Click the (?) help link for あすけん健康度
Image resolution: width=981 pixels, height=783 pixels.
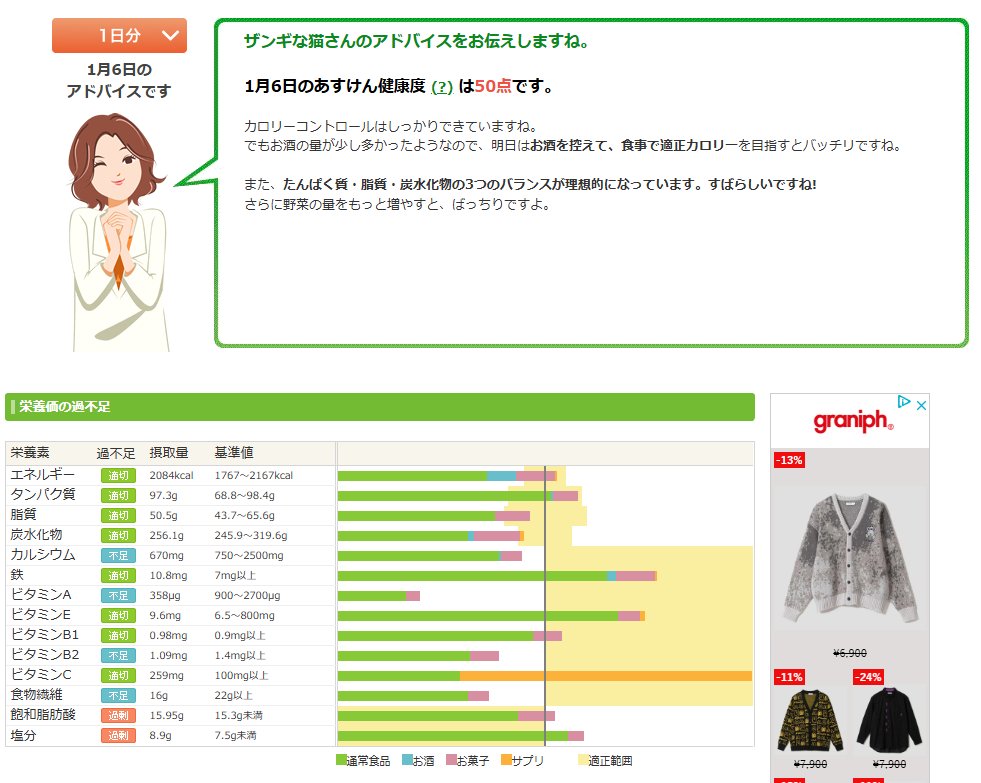(x=442, y=87)
